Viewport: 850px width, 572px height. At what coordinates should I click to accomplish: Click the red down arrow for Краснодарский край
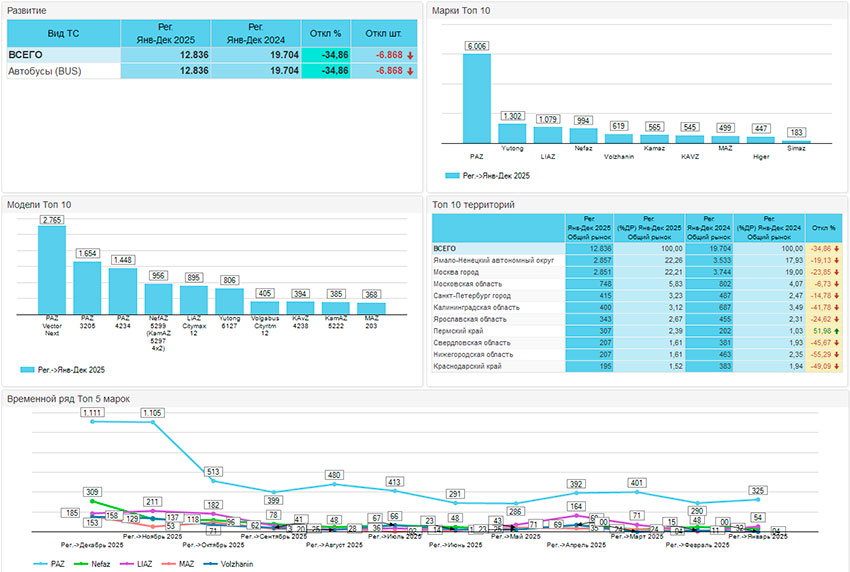(x=838, y=366)
